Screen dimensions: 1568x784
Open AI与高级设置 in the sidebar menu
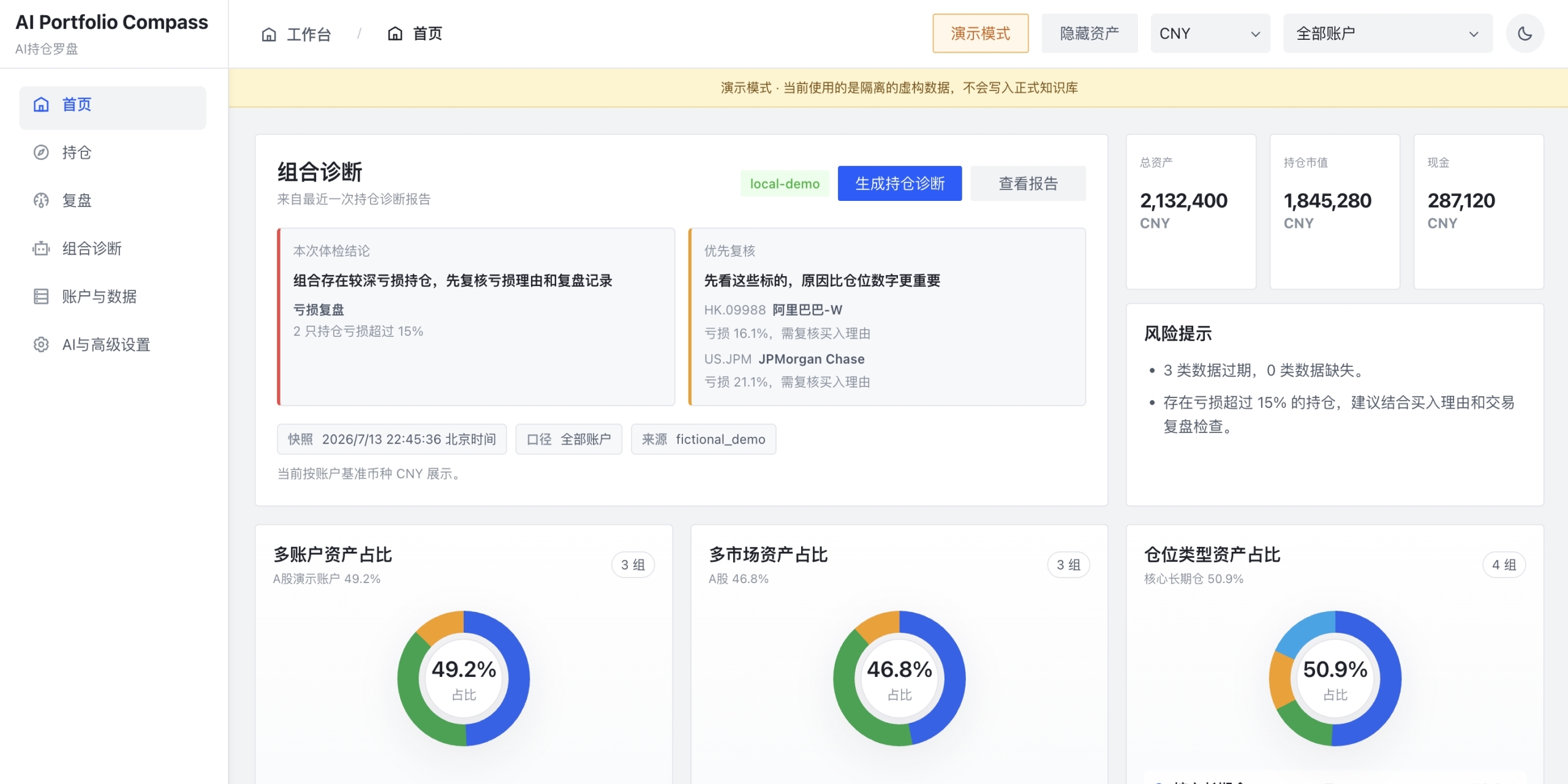coord(113,345)
